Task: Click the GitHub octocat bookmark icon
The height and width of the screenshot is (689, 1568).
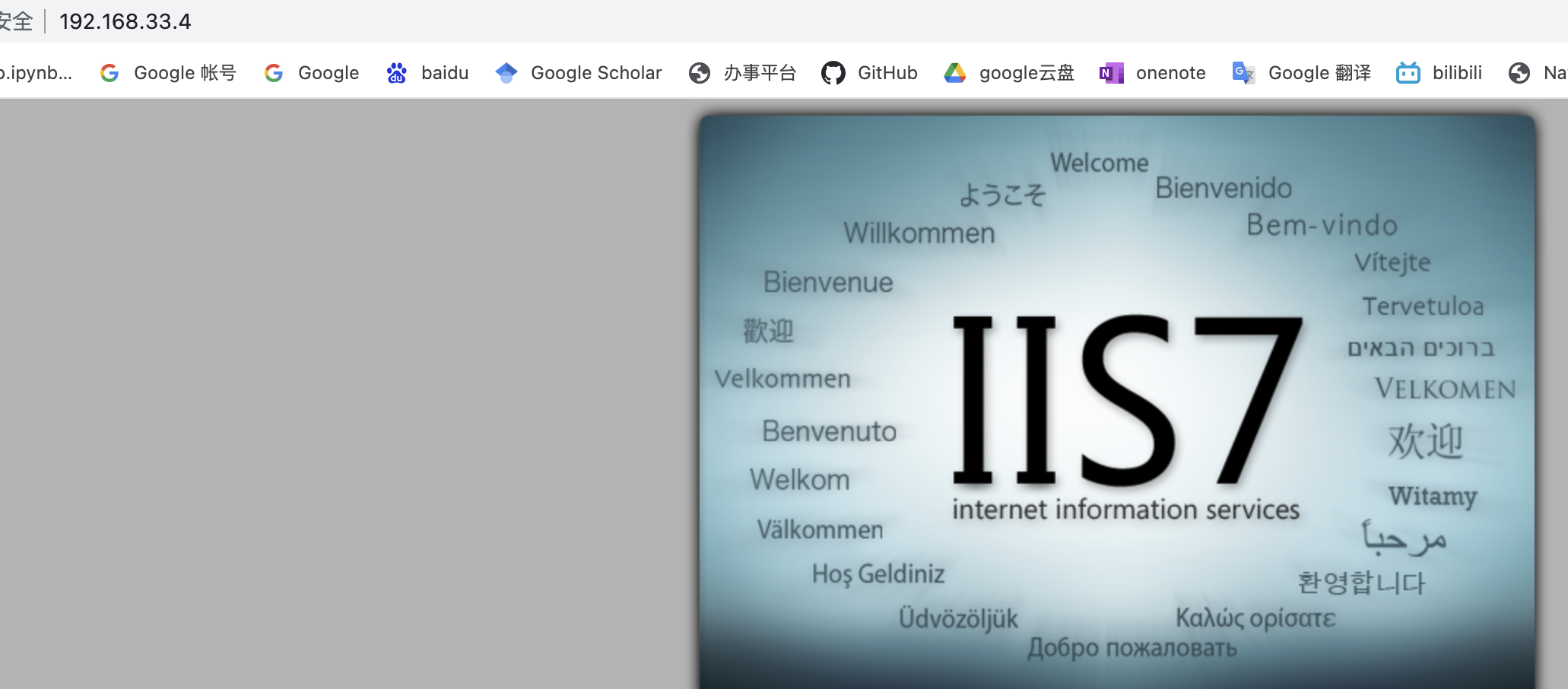Action: (833, 73)
